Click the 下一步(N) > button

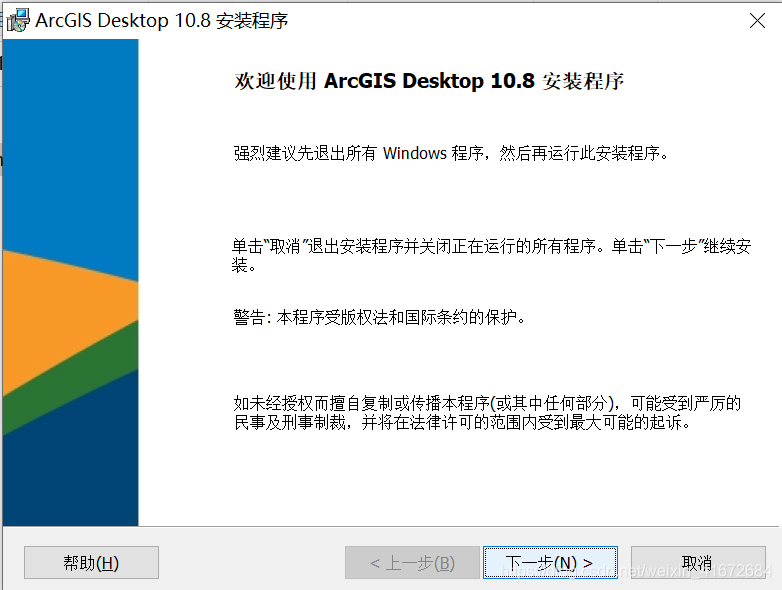pos(550,563)
